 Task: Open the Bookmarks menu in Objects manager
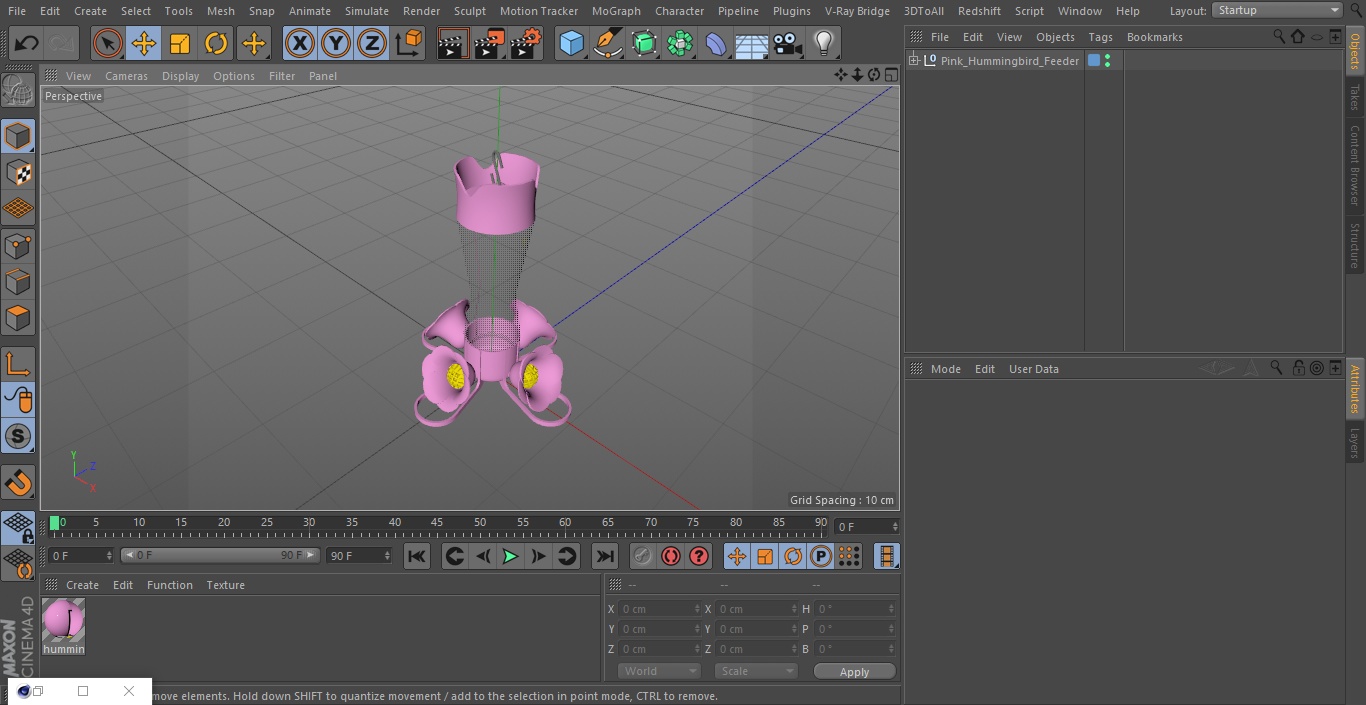tap(1154, 37)
